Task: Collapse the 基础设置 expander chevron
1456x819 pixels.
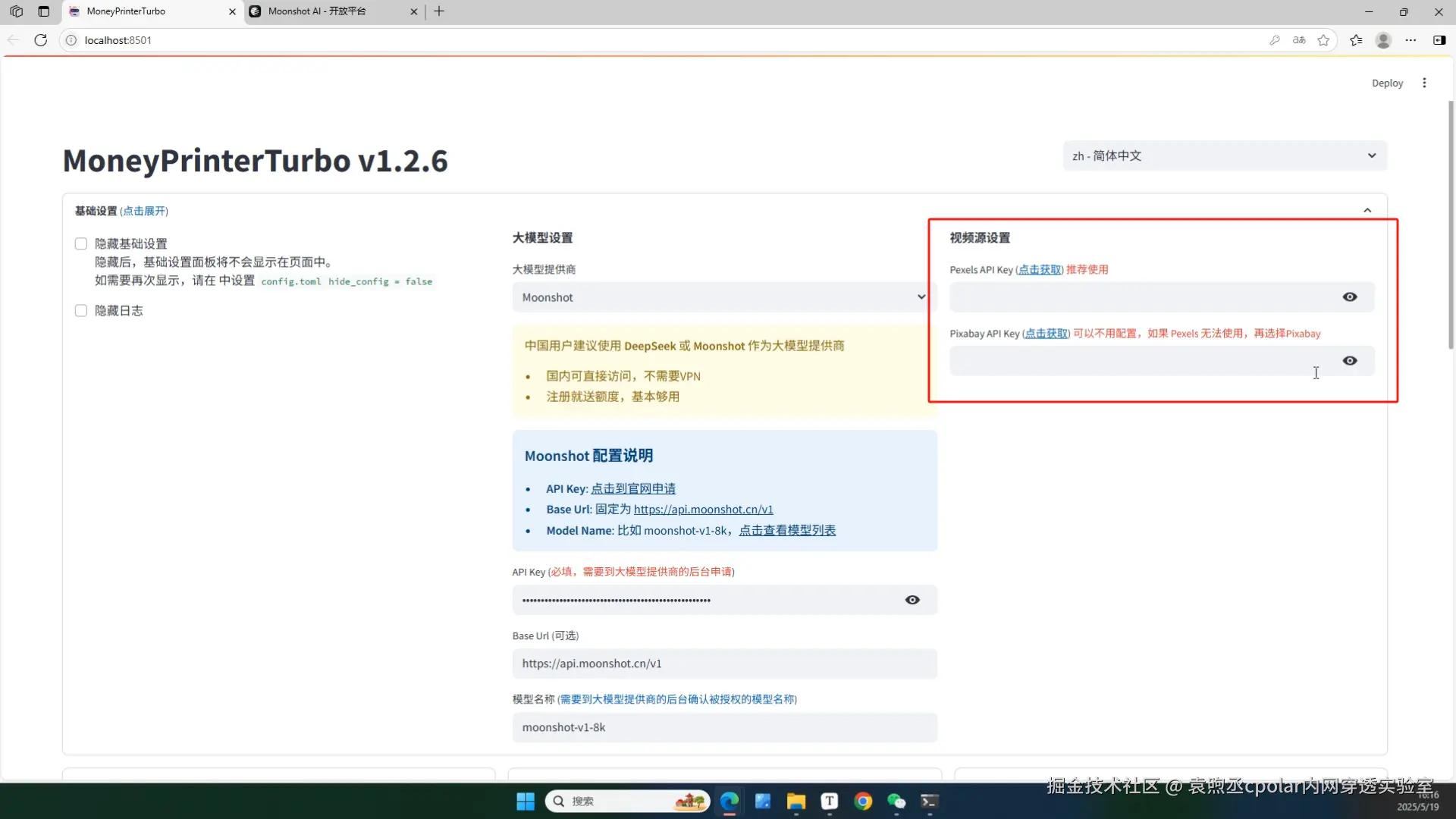Action: pos(1367,210)
